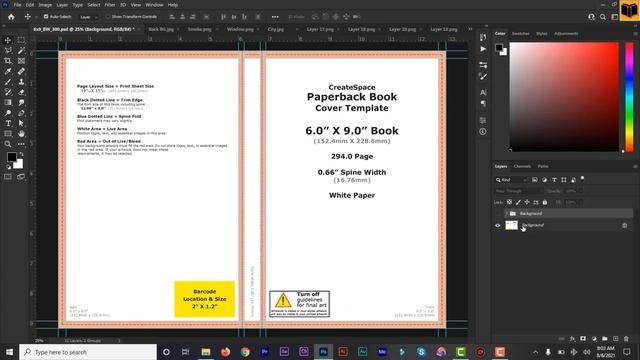Click the create new group folder icon

(604, 339)
